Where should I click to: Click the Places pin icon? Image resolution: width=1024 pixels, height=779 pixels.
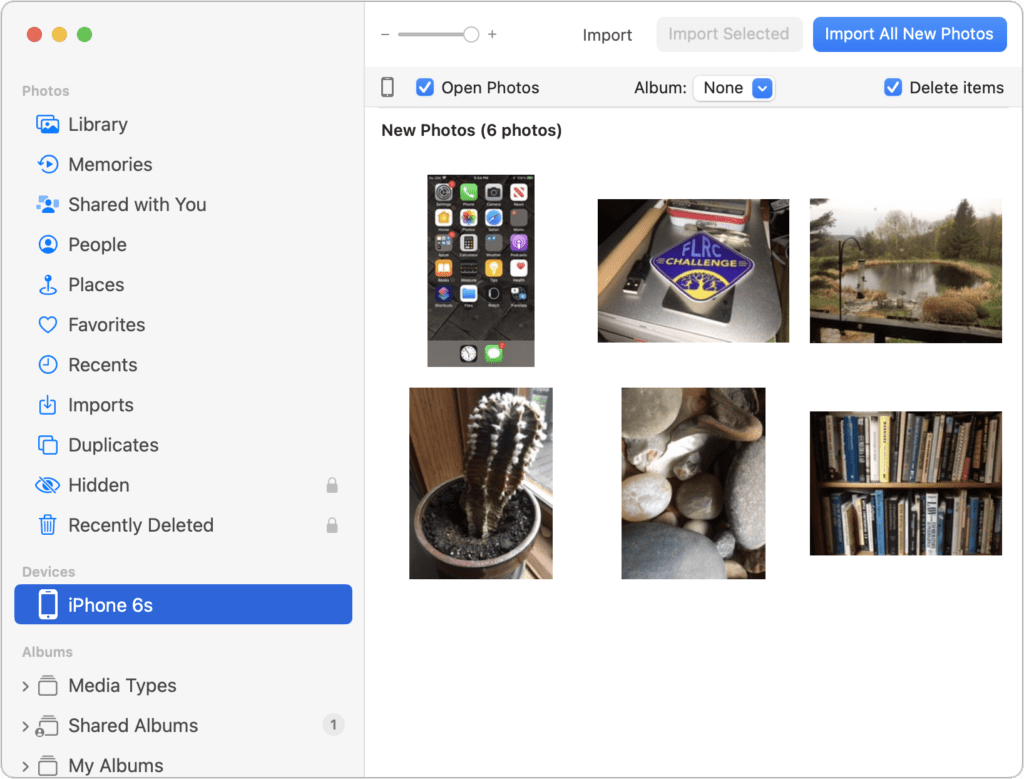[47, 285]
